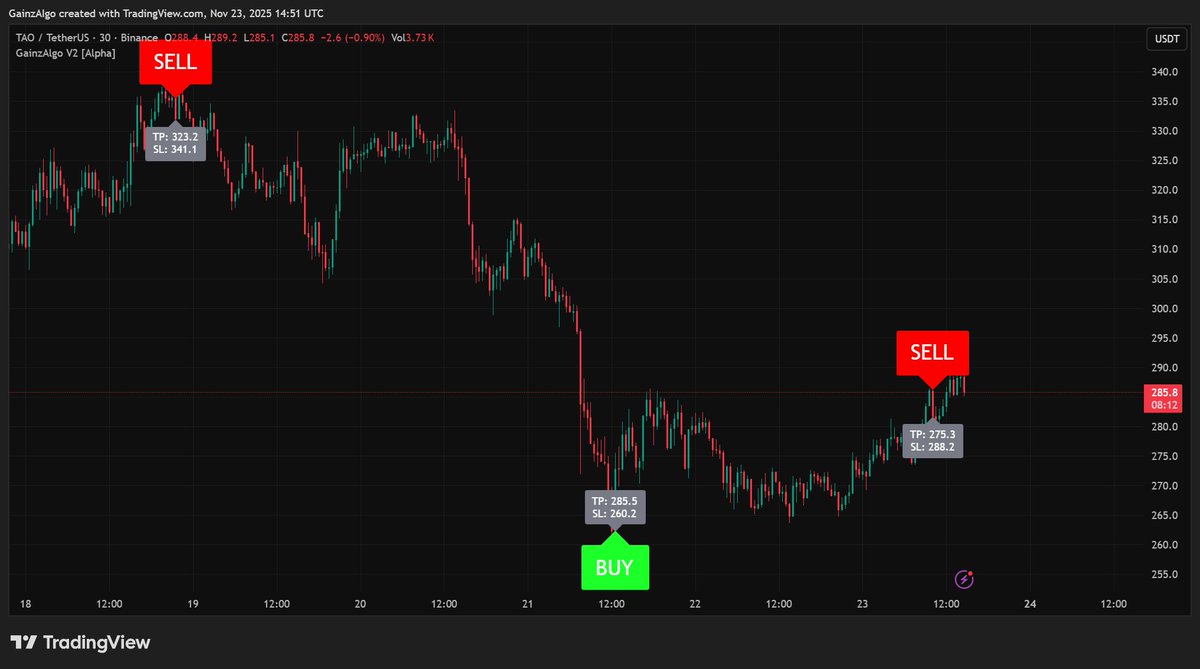Click the 295.0 price axis label

click(1166, 339)
